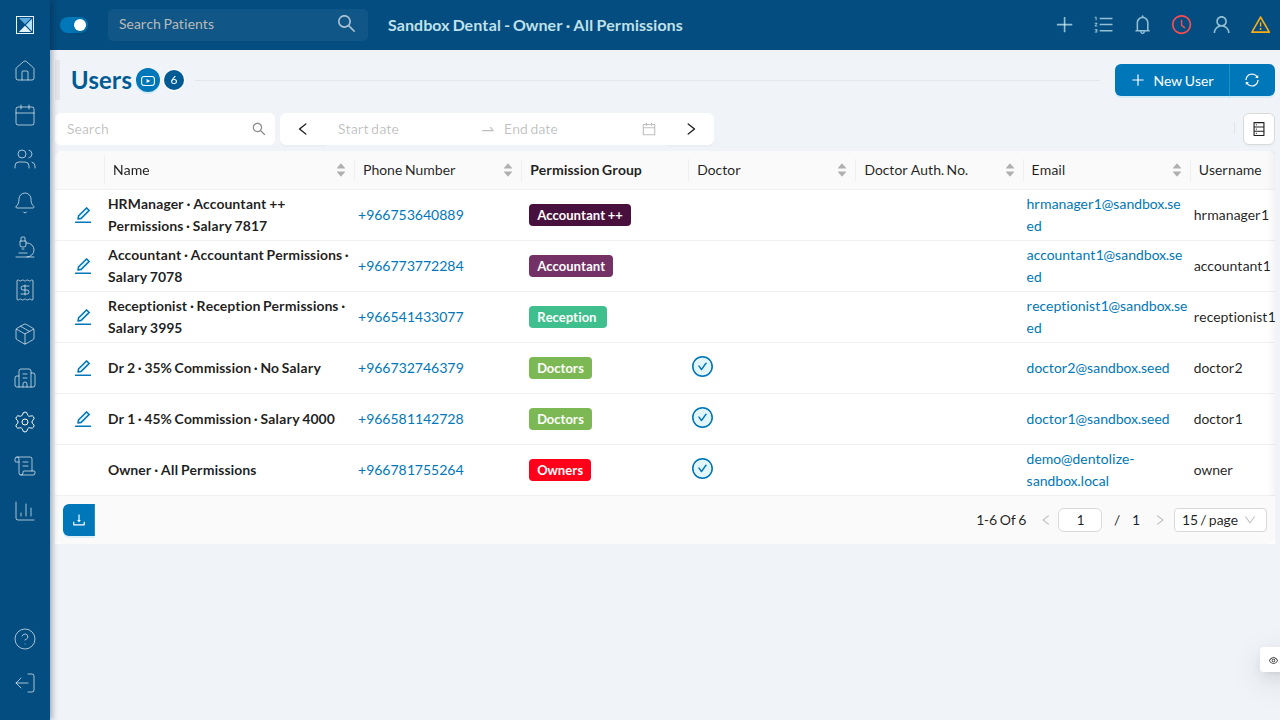1280x720 pixels.
Task: Click the New User button
Action: [1172, 81]
